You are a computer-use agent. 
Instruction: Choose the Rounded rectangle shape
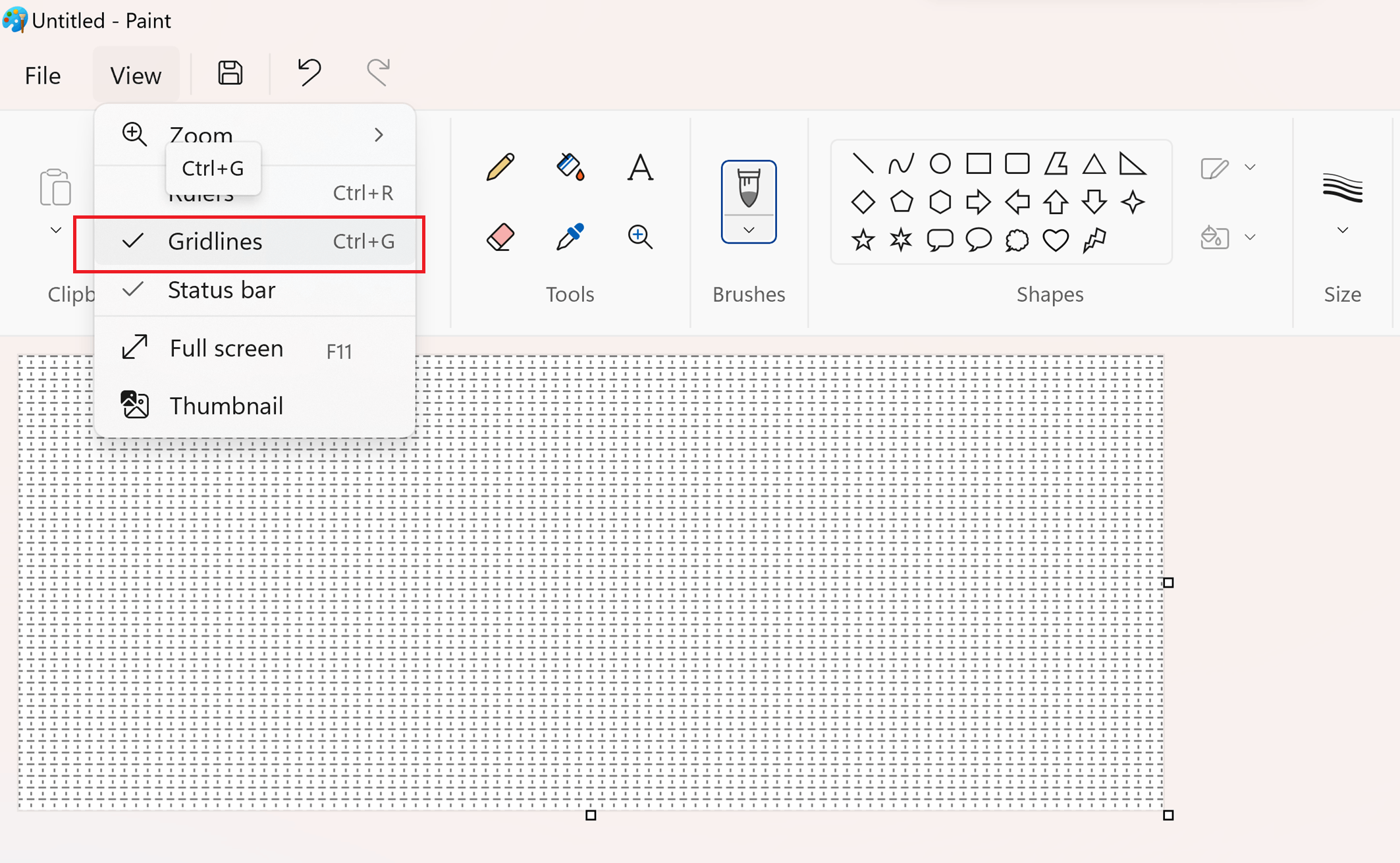tap(1017, 163)
